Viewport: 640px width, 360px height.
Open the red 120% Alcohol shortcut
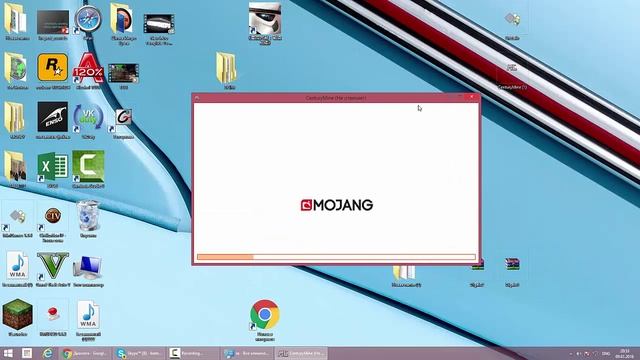coord(88,68)
